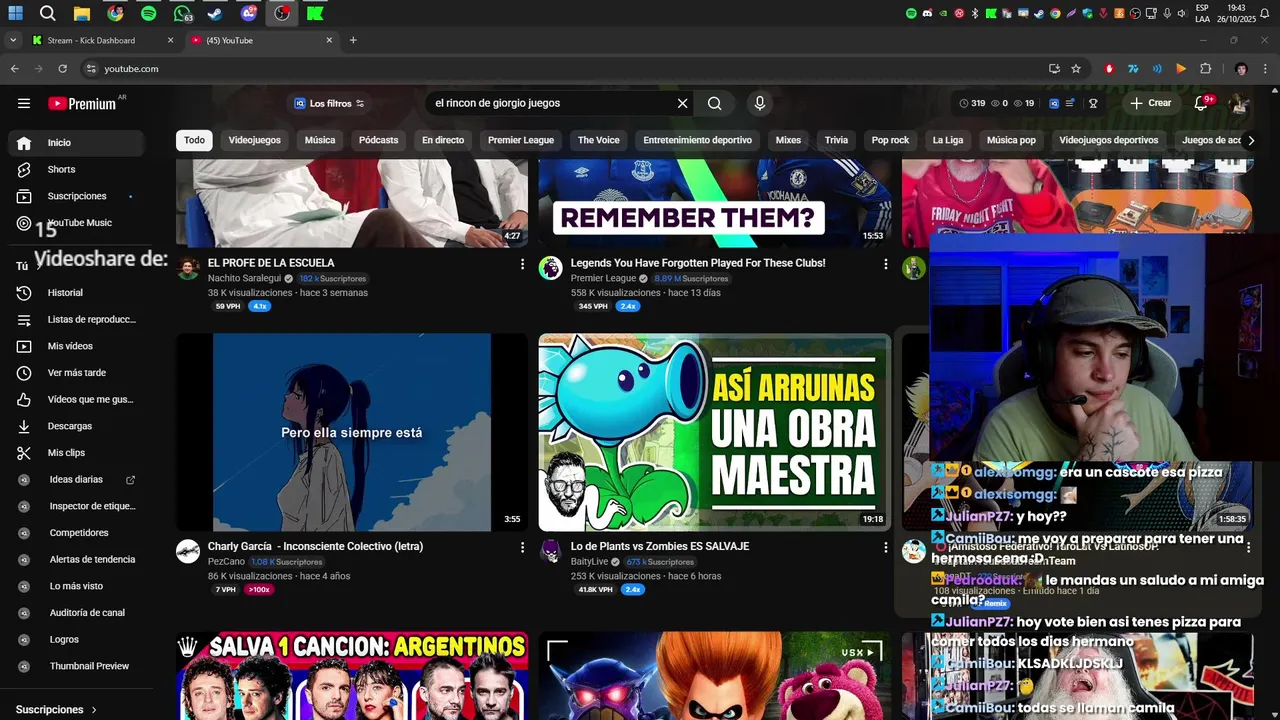The width and height of the screenshot is (1280, 720).
Task: Select the Todo filter chip
Action: tap(194, 140)
